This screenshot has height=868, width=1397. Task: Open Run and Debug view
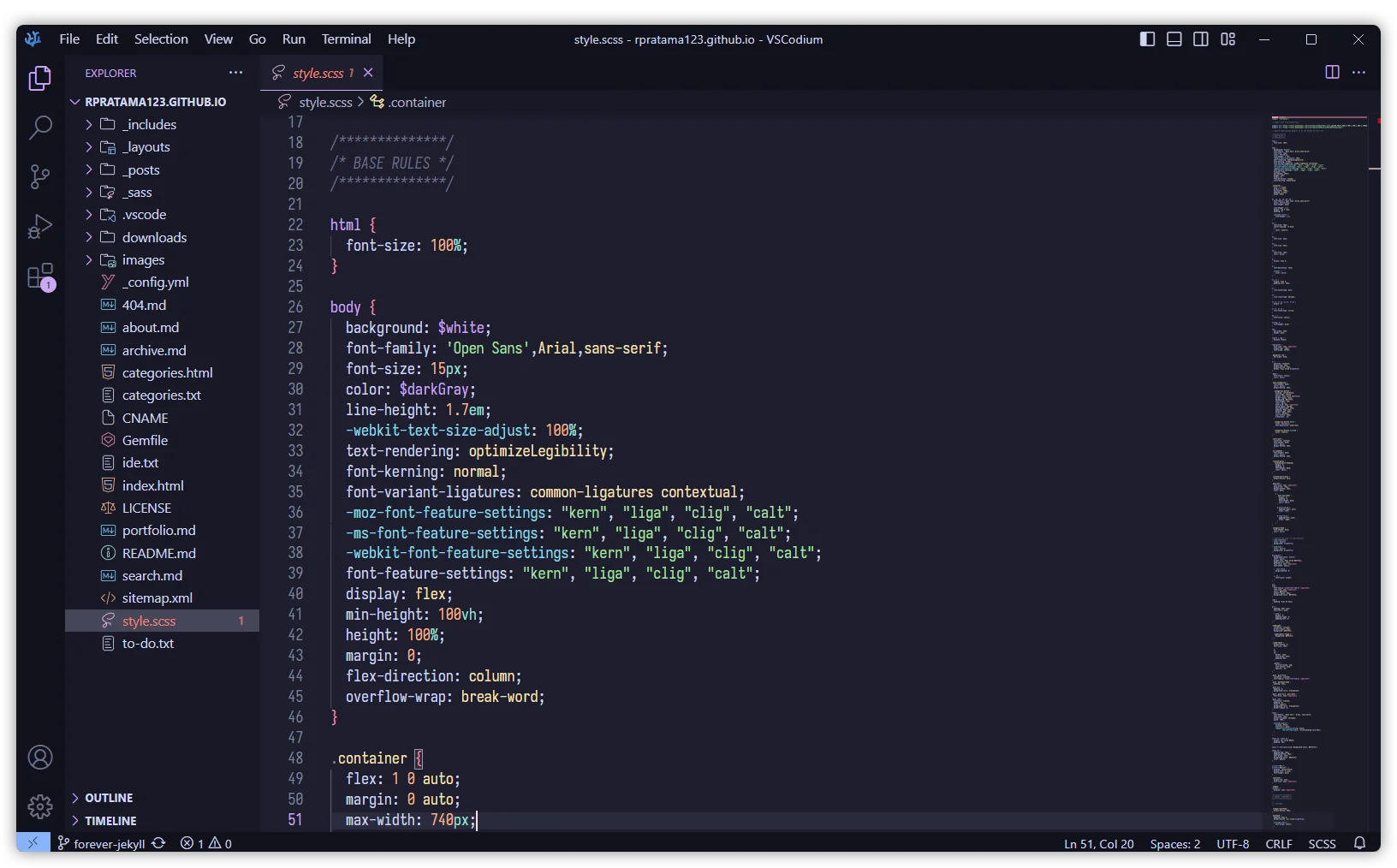(x=40, y=227)
